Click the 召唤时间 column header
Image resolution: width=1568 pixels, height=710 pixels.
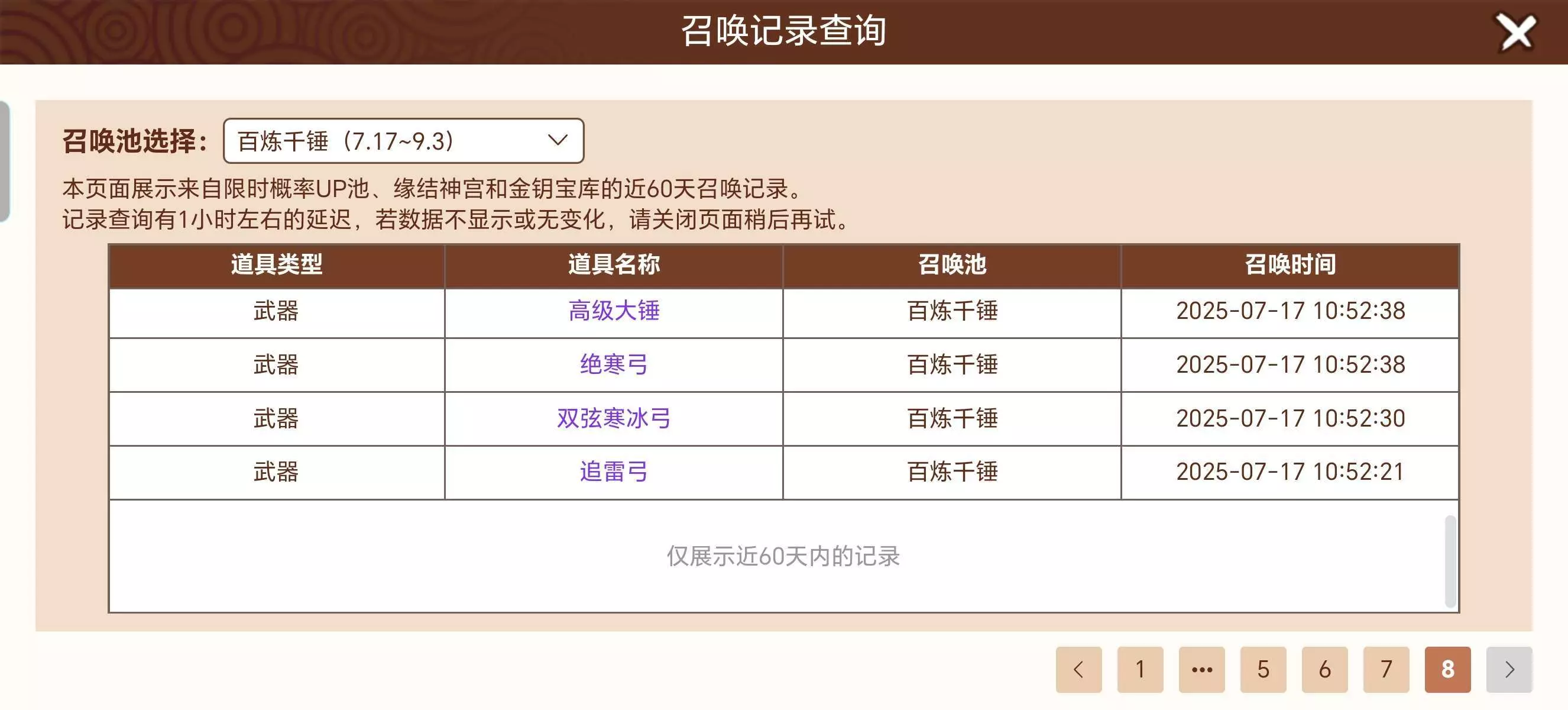(1290, 265)
